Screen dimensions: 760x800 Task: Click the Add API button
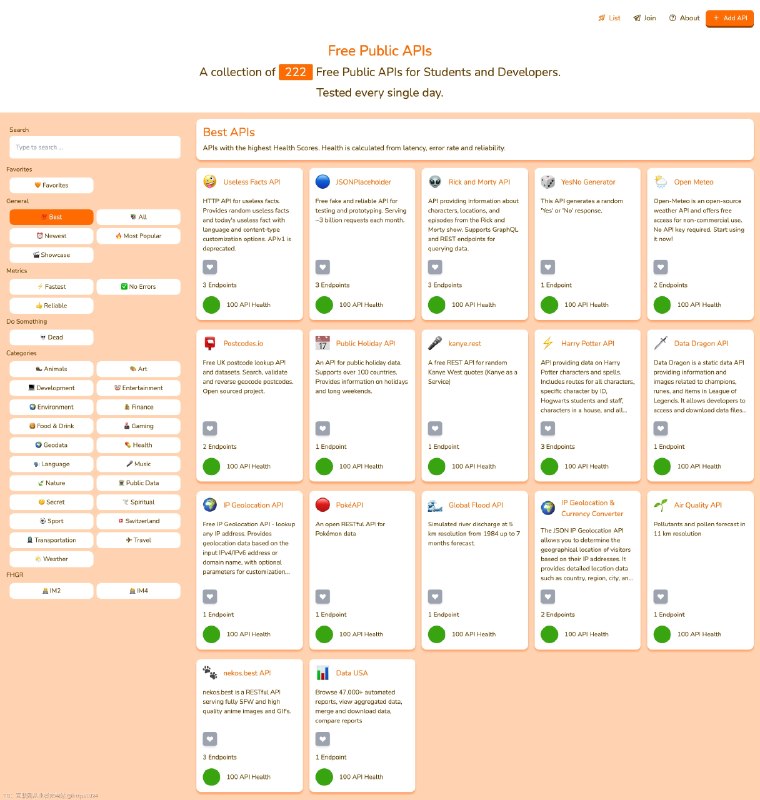pos(730,18)
